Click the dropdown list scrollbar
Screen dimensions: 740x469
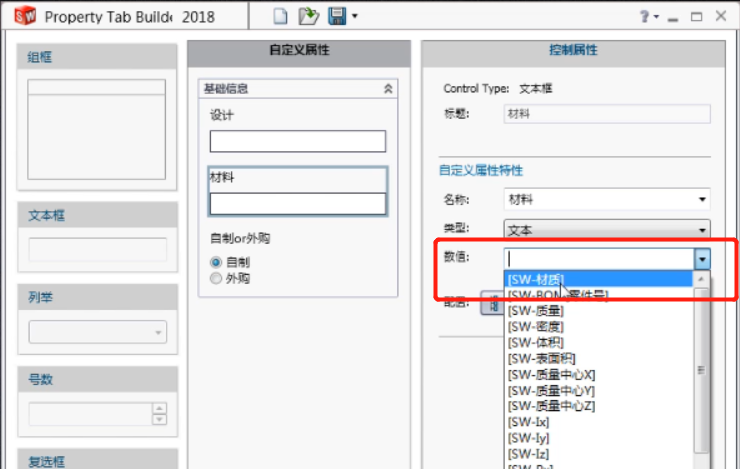(702, 370)
